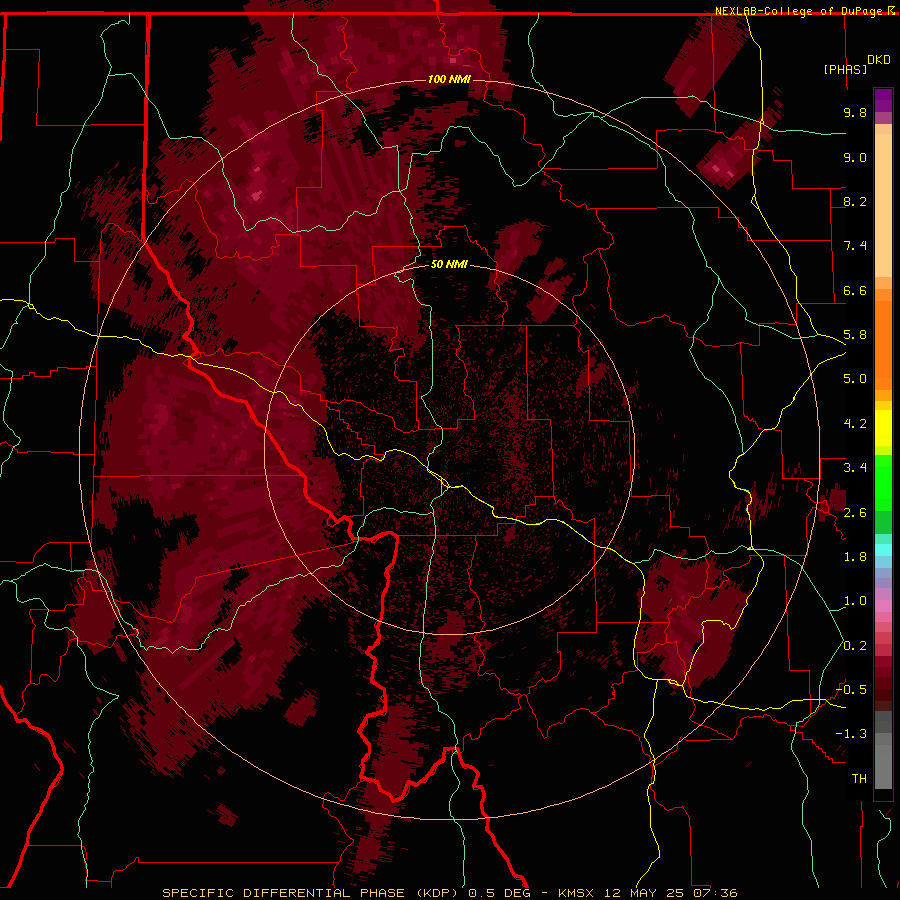Click the 3.4 scale value
The image size is (900, 900).
point(855,468)
